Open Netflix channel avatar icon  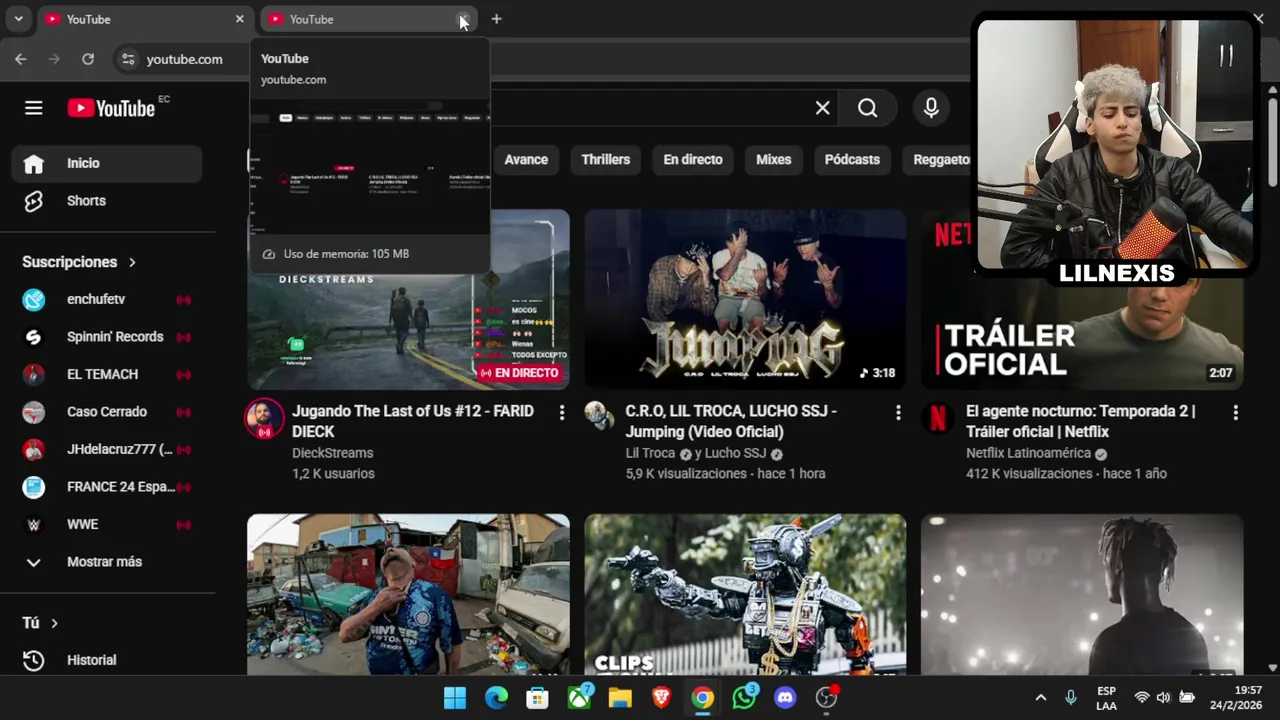(937, 417)
